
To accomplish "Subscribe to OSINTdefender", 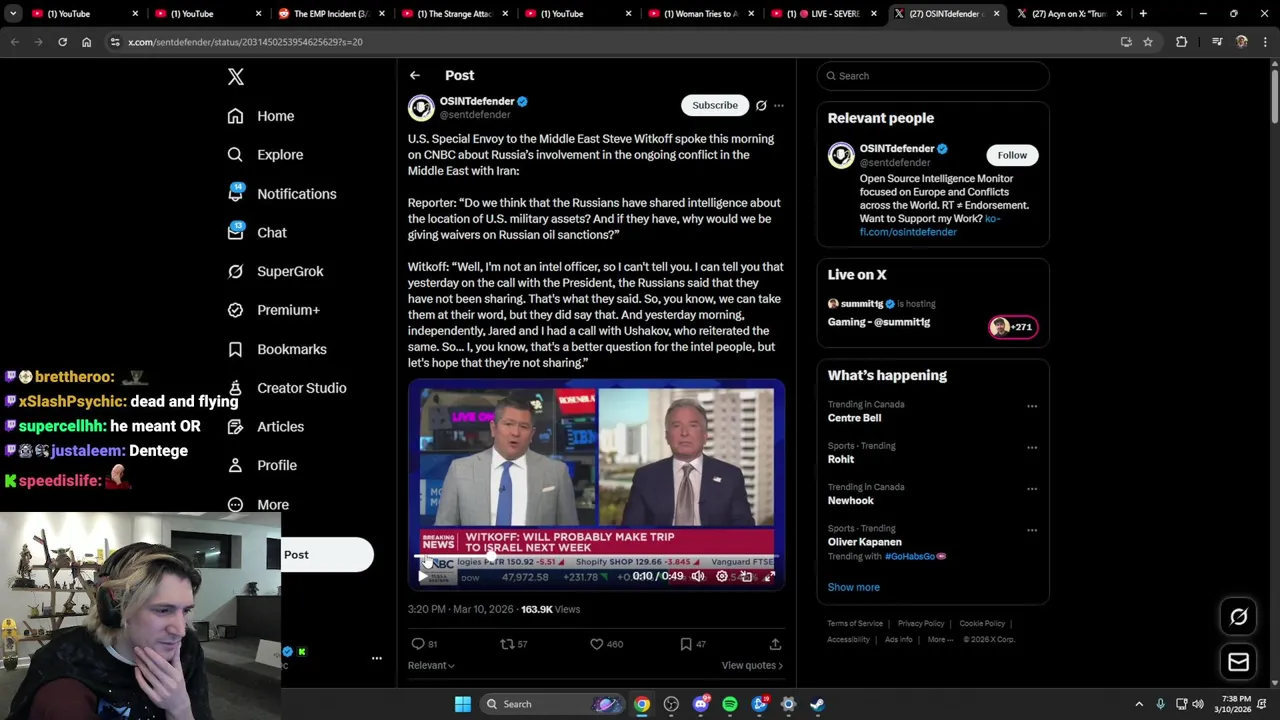I will 715,105.
